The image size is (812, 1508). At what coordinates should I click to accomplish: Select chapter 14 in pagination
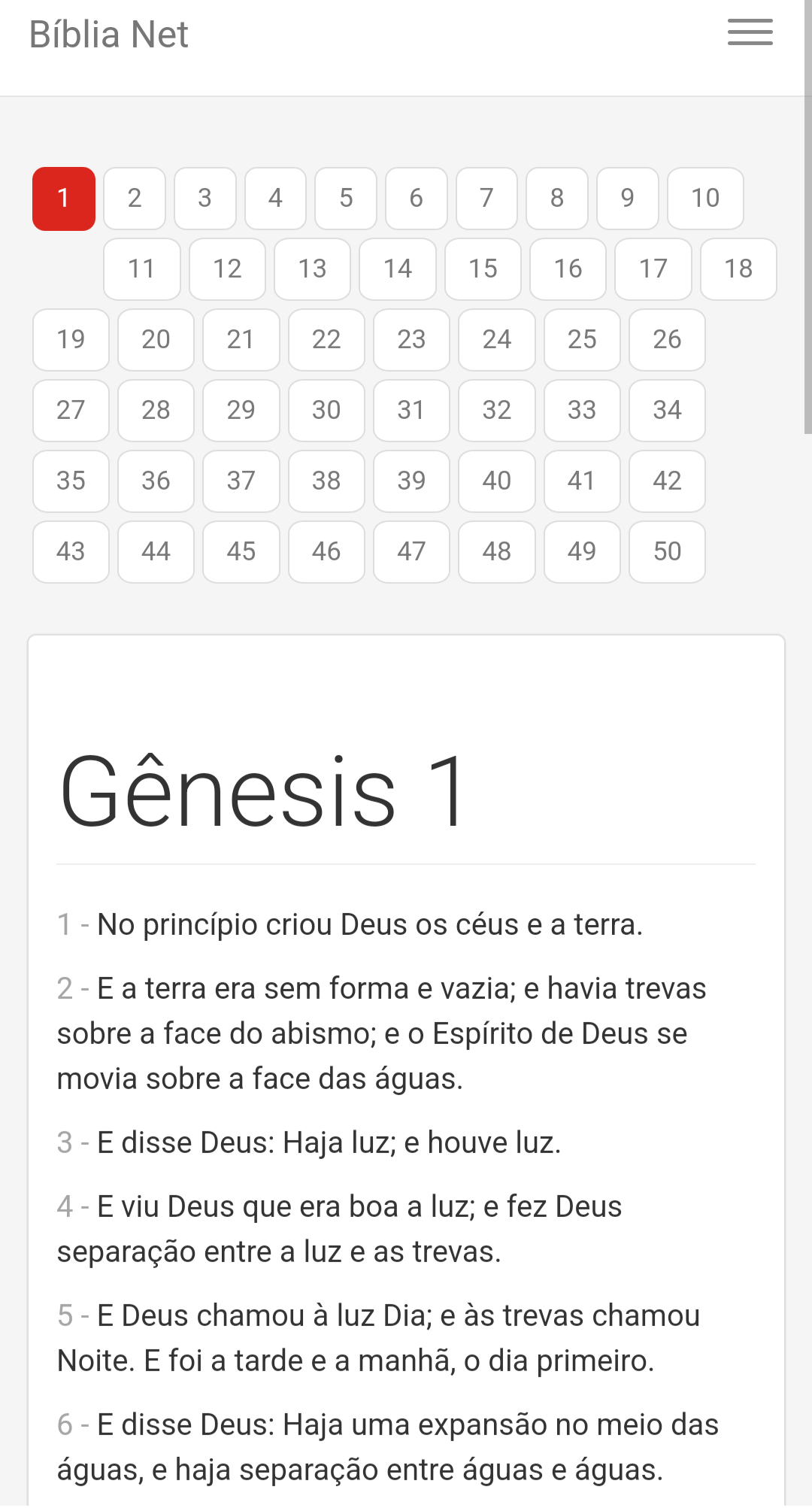[x=398, y=269]
